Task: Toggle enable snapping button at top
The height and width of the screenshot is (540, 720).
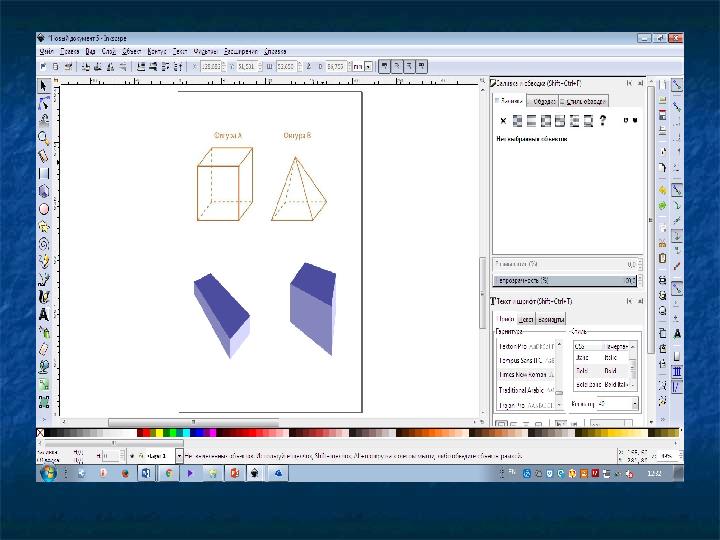Action: click(x=677, y=85)
